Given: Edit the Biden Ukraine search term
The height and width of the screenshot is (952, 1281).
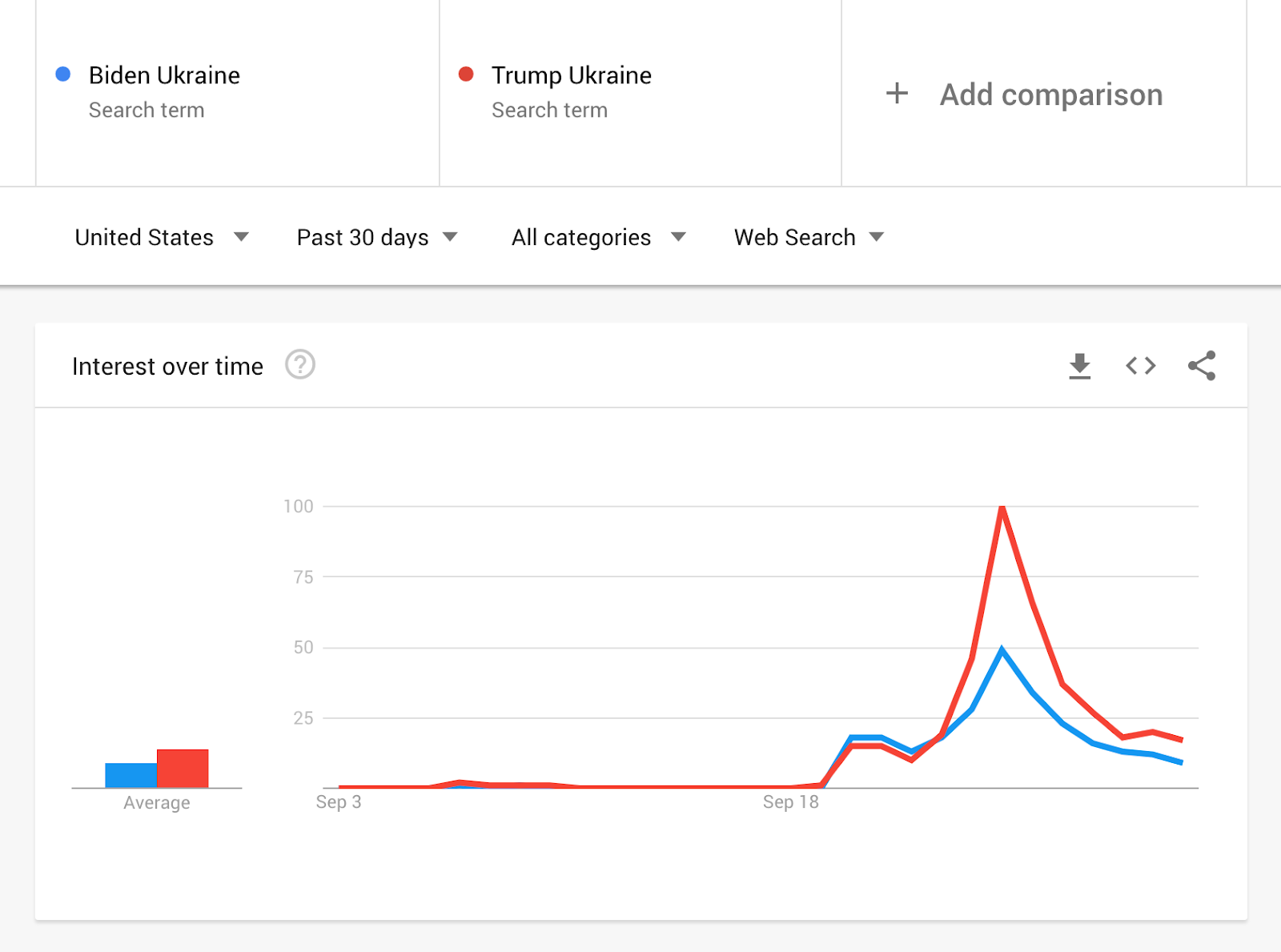Looking at the screenshot, I should click(164, 75).
